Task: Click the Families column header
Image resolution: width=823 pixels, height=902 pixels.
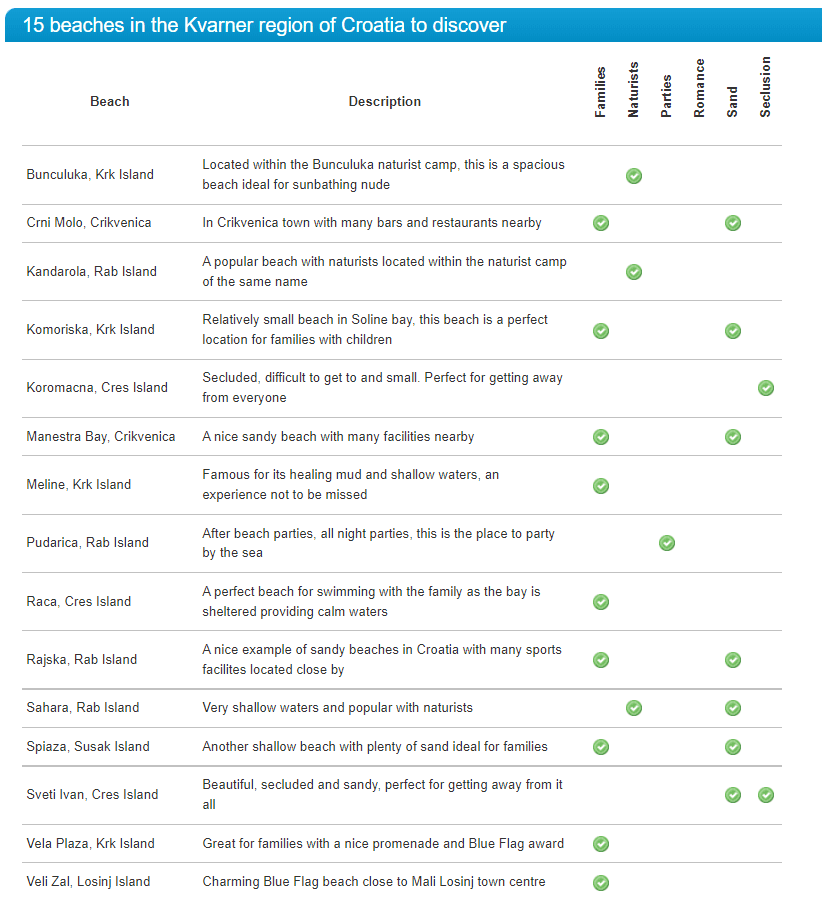Action: tap(600, 92)
